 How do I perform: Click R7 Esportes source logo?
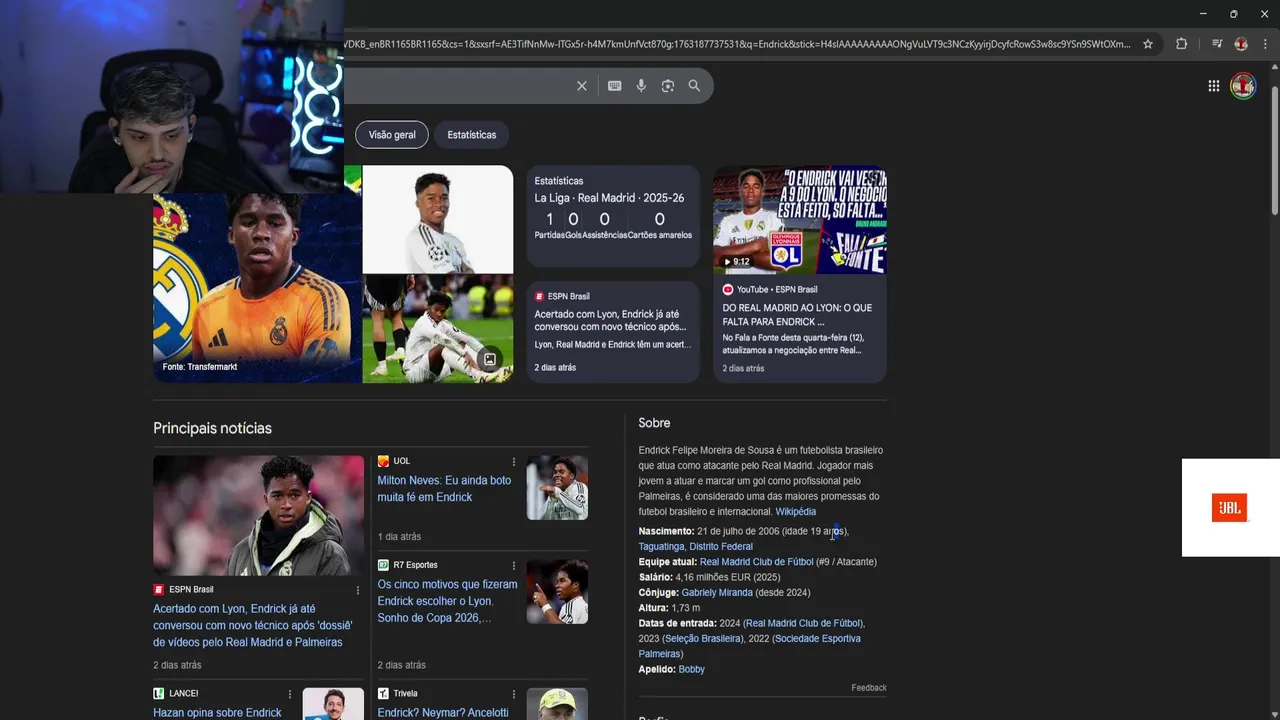[383, 565]
